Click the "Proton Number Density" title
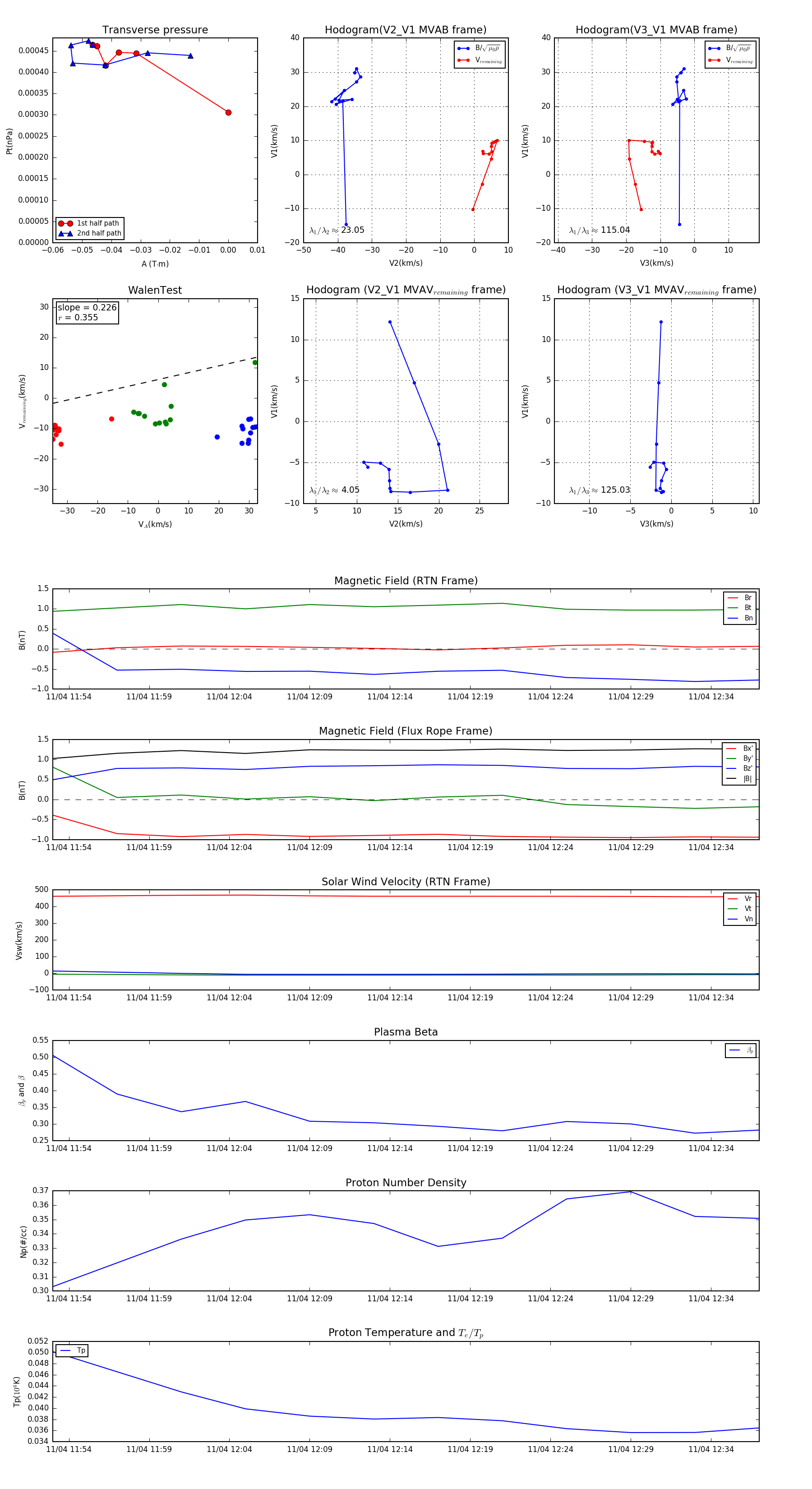Screen dimensions: 812x1489 click(x=406, y=1182)
